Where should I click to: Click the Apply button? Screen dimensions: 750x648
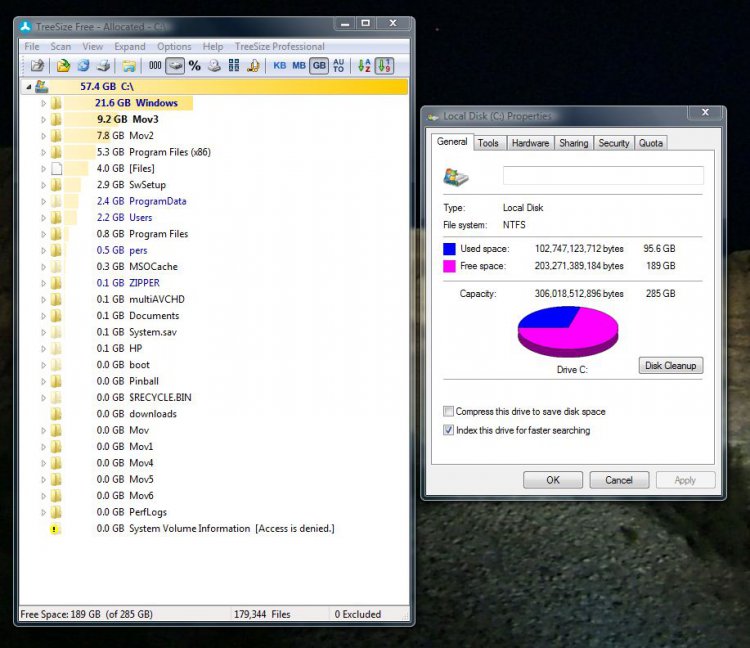tap(685, 480)
